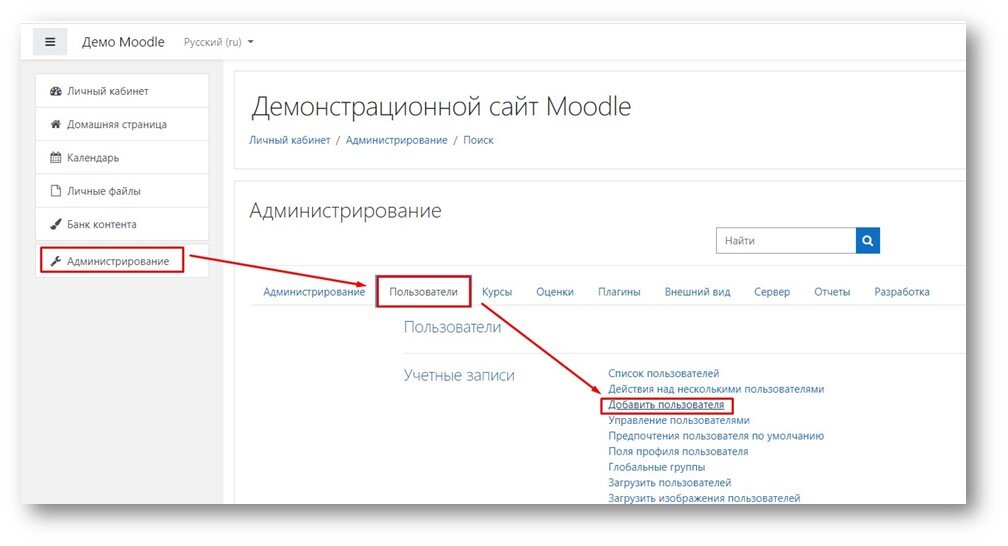Click the Администрирование page heading

pos(345,211)
